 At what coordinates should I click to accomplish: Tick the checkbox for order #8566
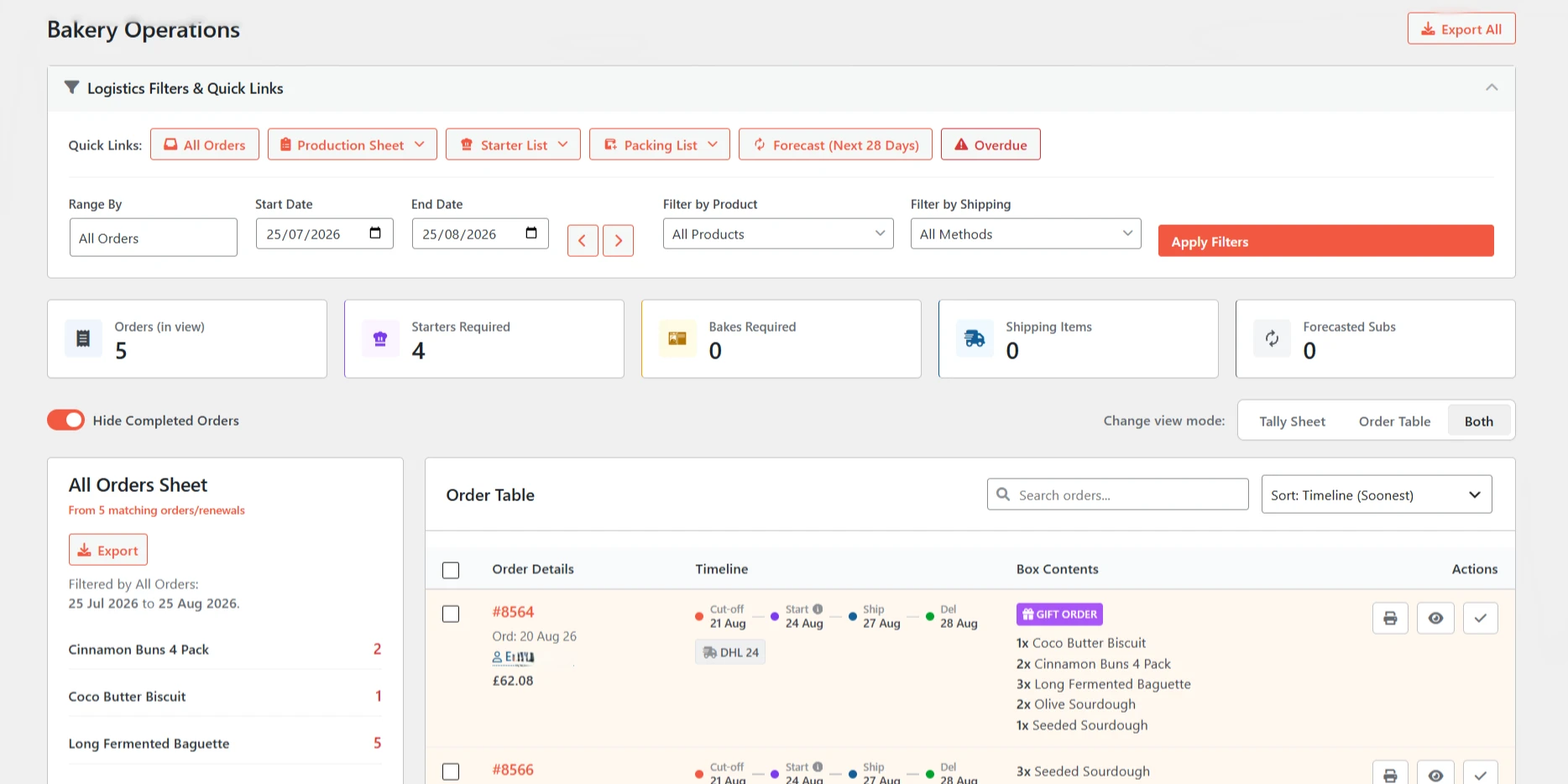(x=451, y=771)
